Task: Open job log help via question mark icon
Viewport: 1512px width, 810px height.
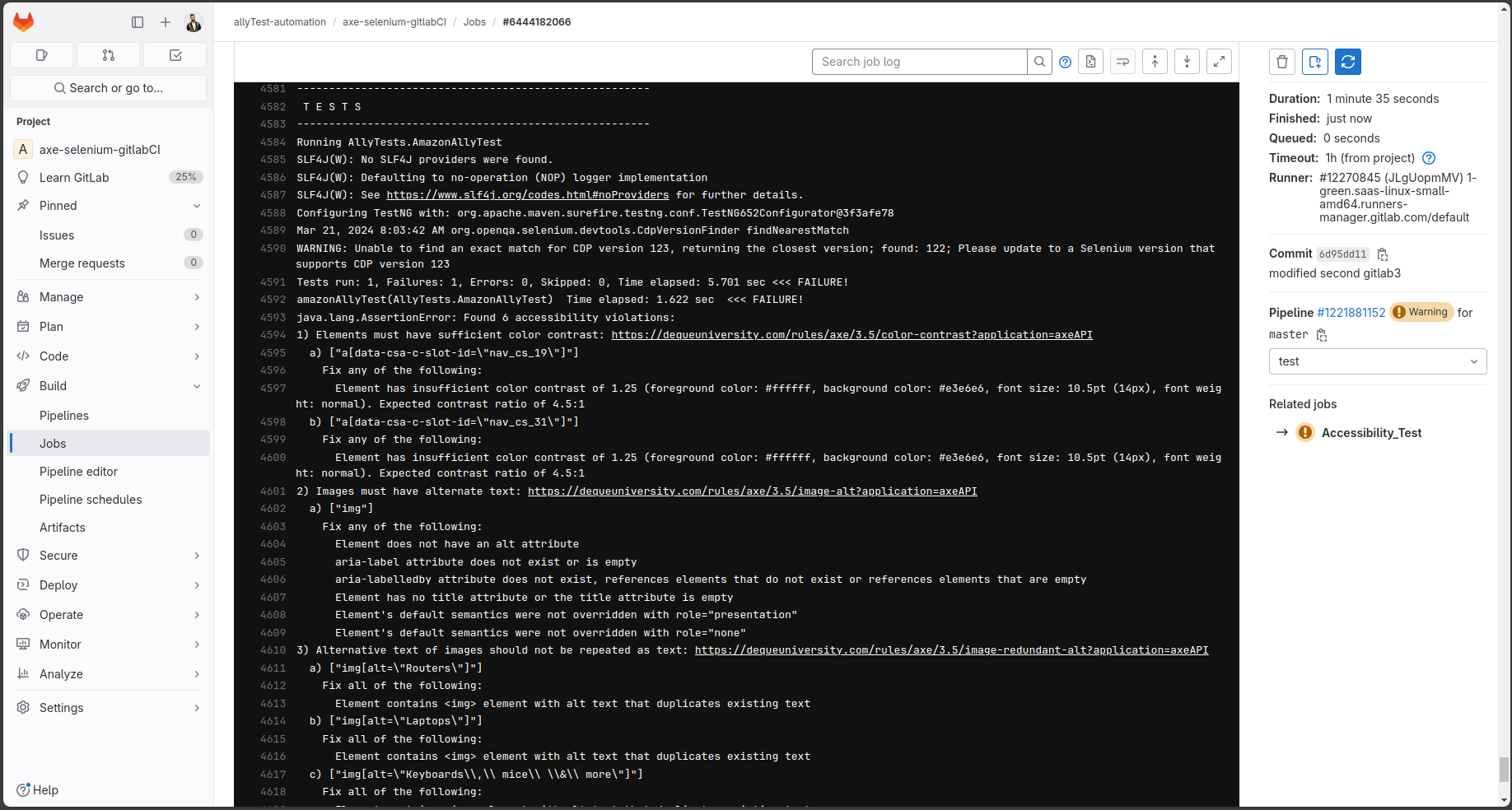Action: [1065, 61]
